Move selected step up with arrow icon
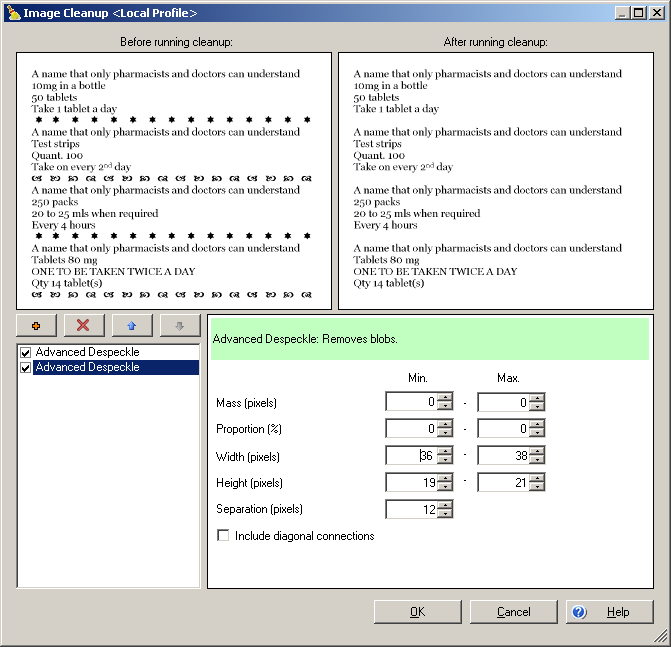Image resolution: width=671 pixels, height=647 pixels. (x=132, y=326)
